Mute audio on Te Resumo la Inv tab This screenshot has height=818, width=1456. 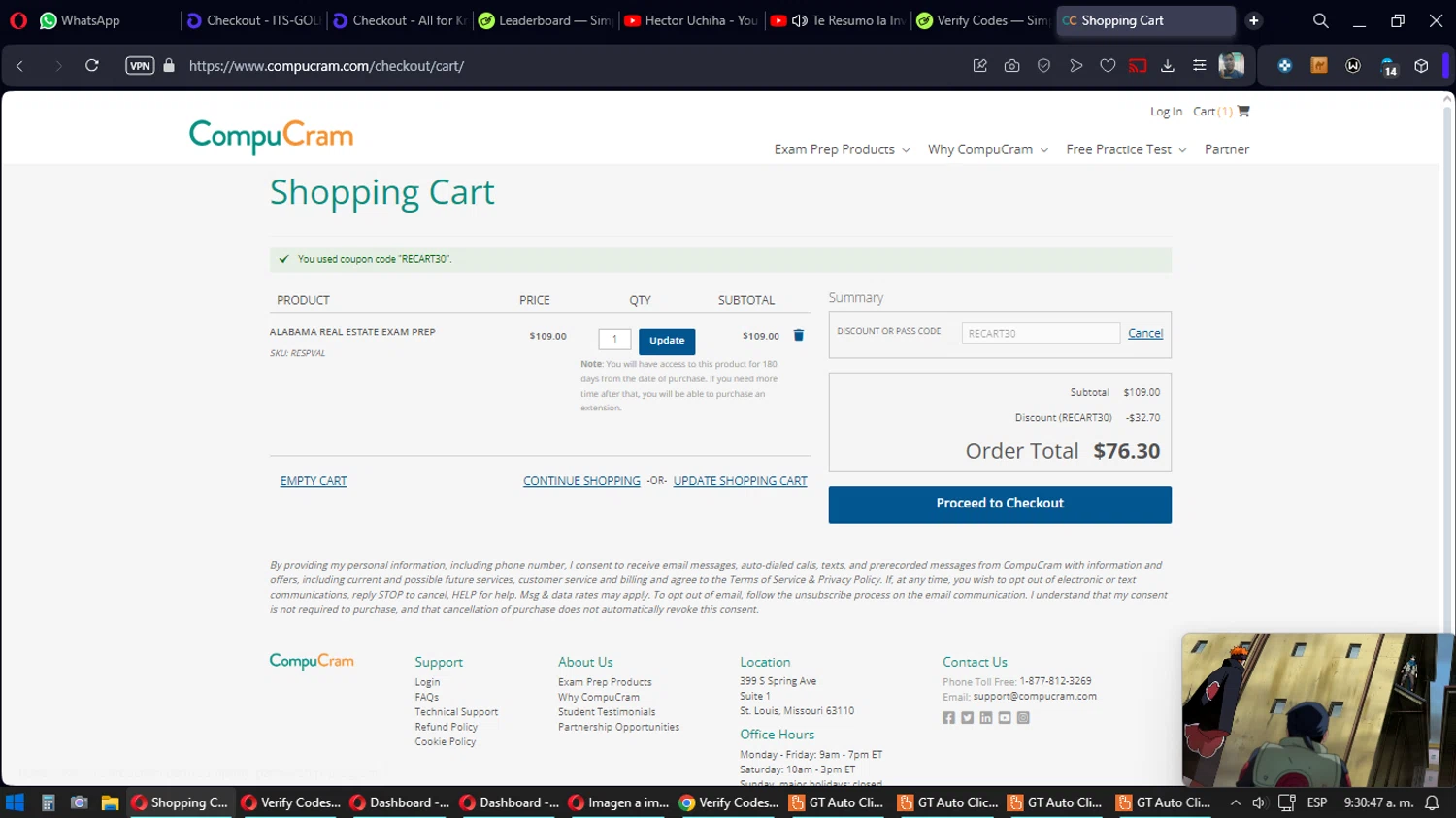[800, 20]
